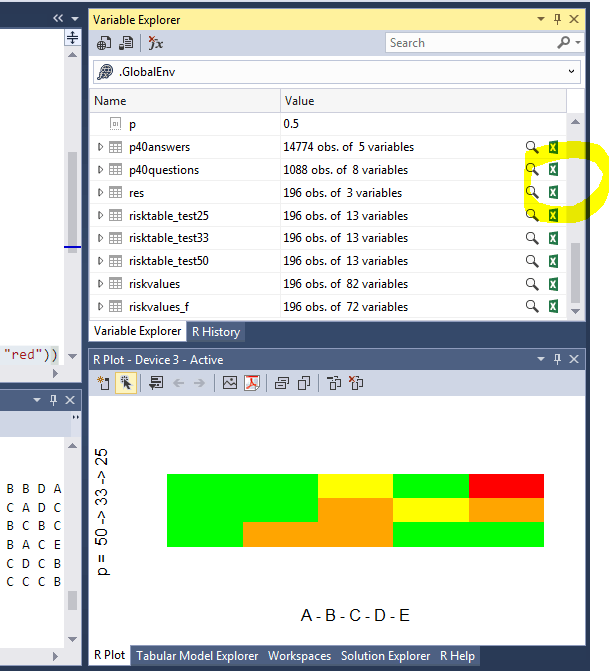The image size is (609, 671).
Task: Switch to the R History tab
Action: tap(216, 332)
